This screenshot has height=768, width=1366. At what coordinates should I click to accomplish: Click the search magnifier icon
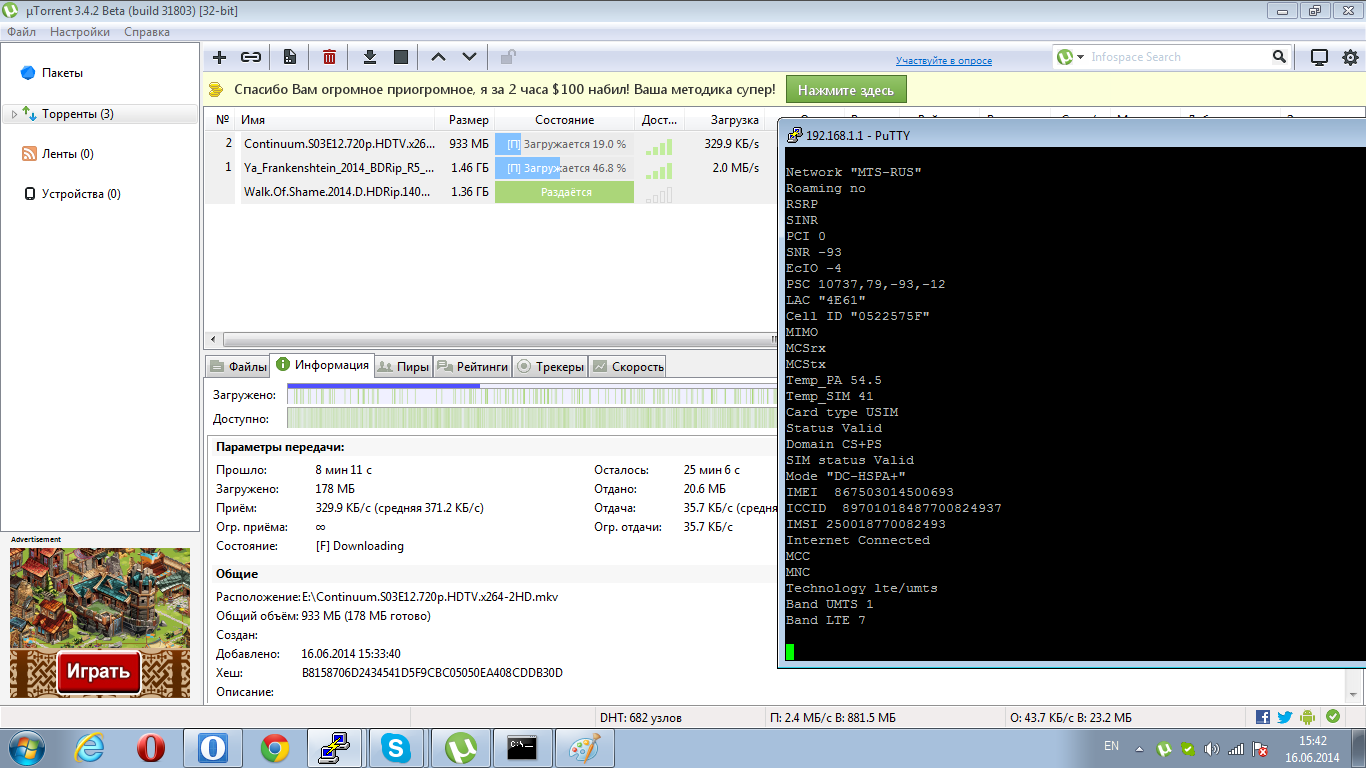pyautogui.click(x=1279, y=57)
